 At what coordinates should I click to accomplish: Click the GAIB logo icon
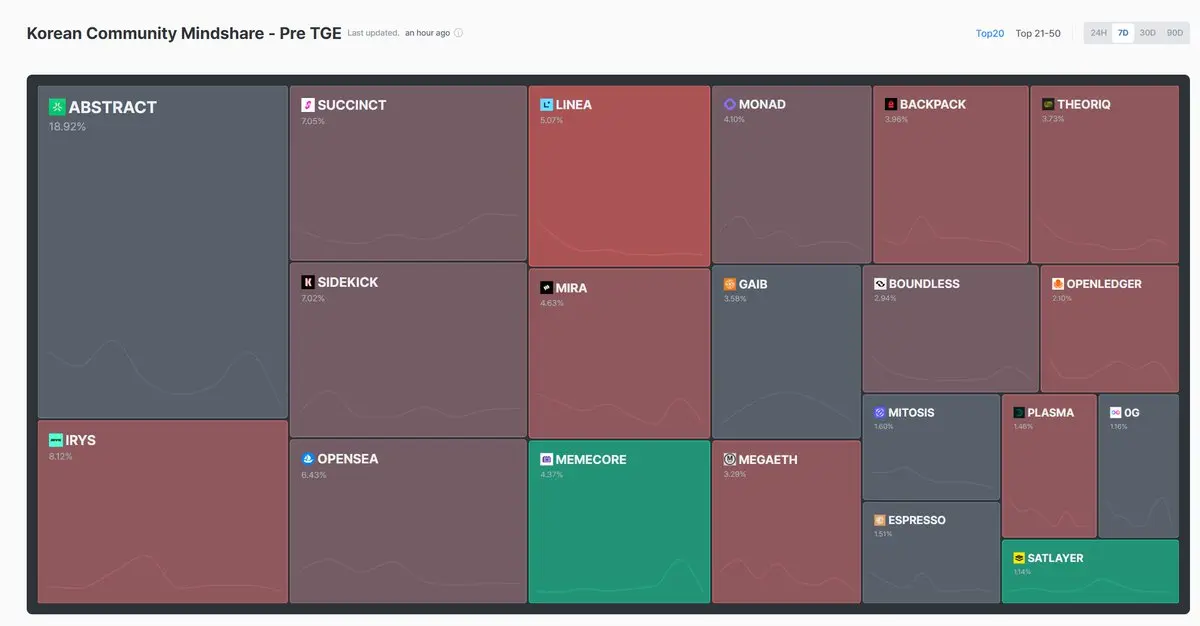[730, 284]
